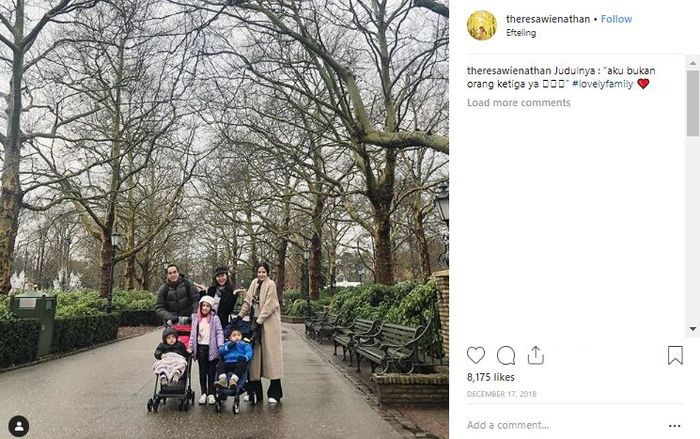This screenshot has height=439, width=700.
Task: Open the #lovelyfamily hashtag
Action: click(x=602, y=84)
